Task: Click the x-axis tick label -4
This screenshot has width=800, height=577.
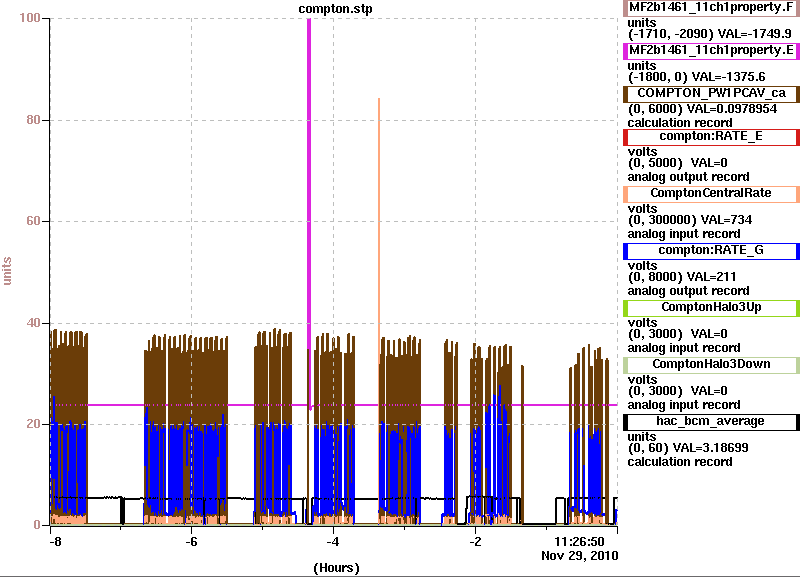Action: click(333, 541)
